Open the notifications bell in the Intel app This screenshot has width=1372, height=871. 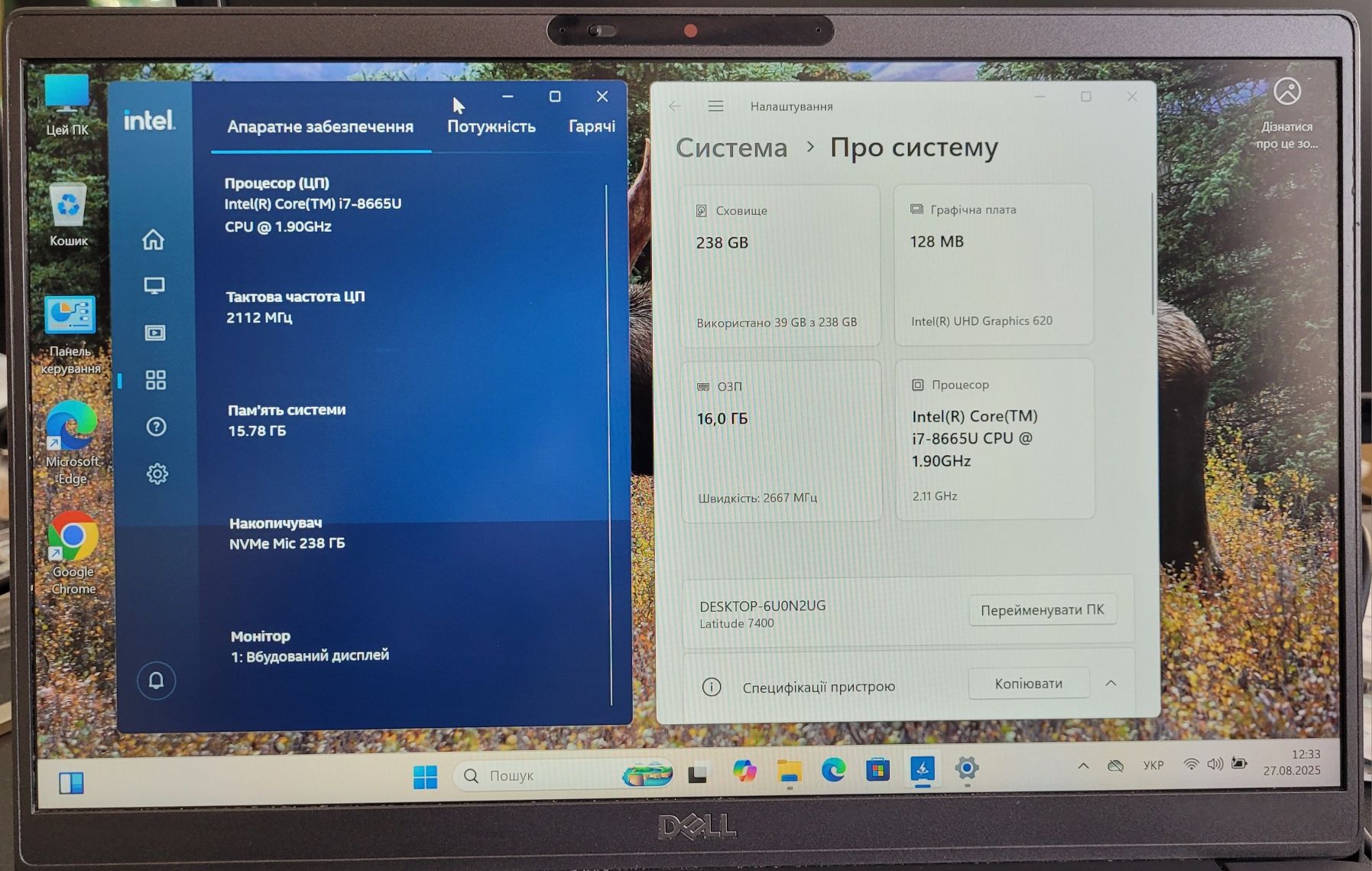pos(157,681)
